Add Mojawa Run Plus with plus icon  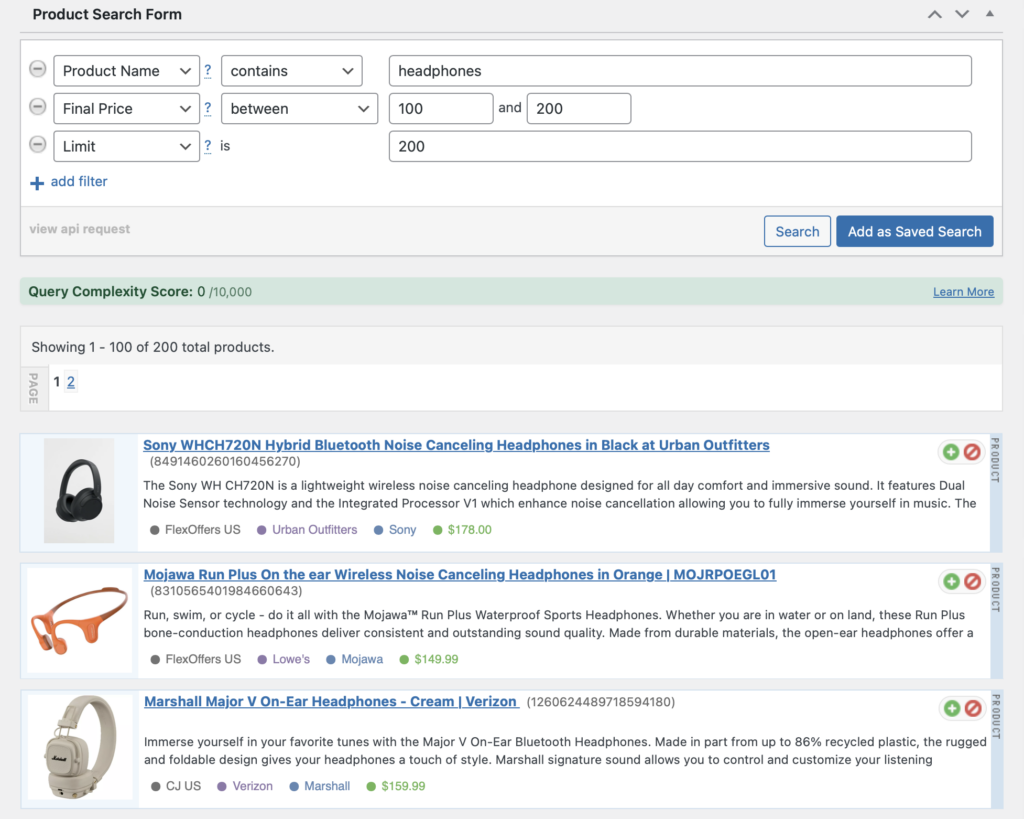[950, 581]
